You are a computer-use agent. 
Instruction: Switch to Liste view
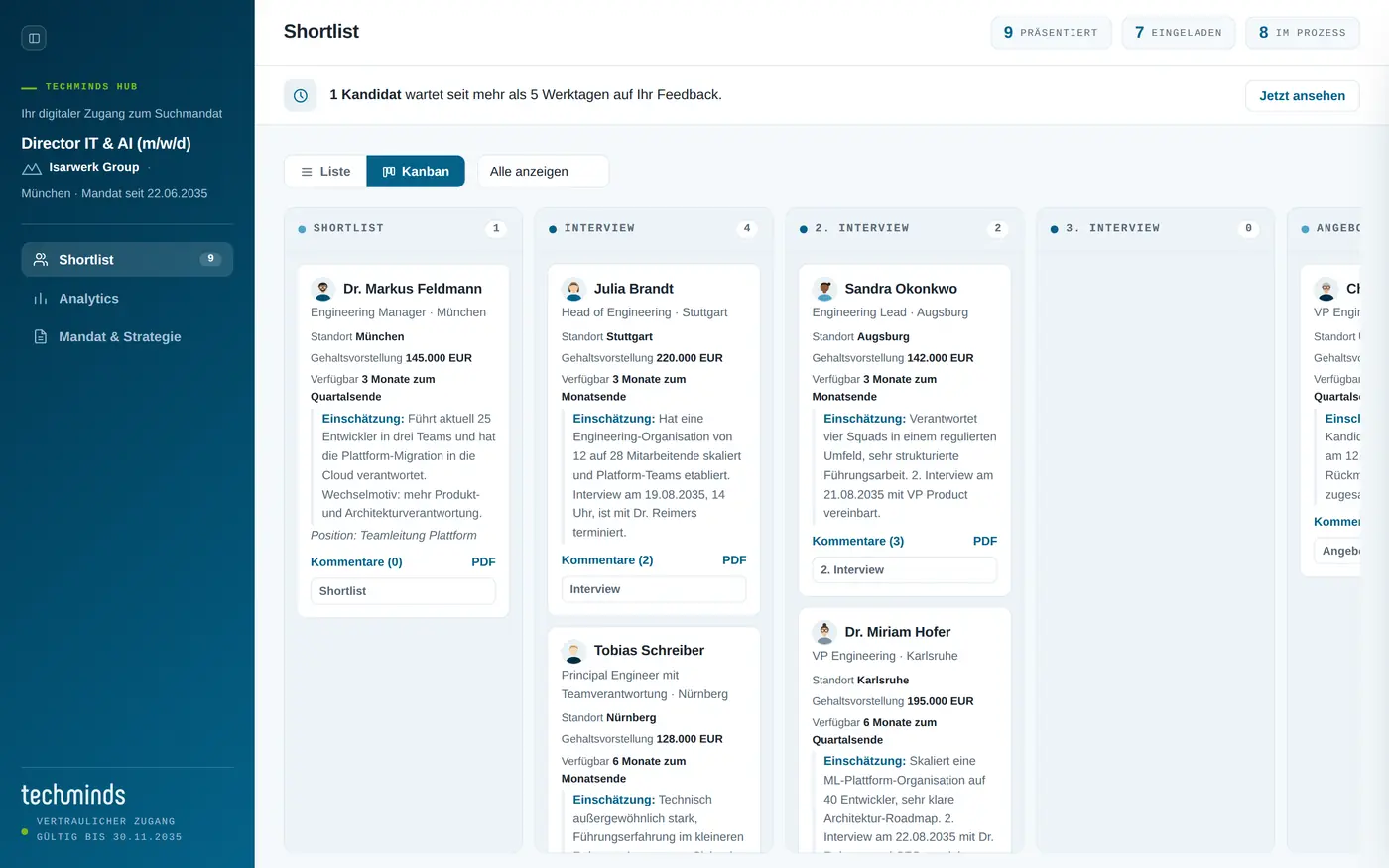(325, 172)
